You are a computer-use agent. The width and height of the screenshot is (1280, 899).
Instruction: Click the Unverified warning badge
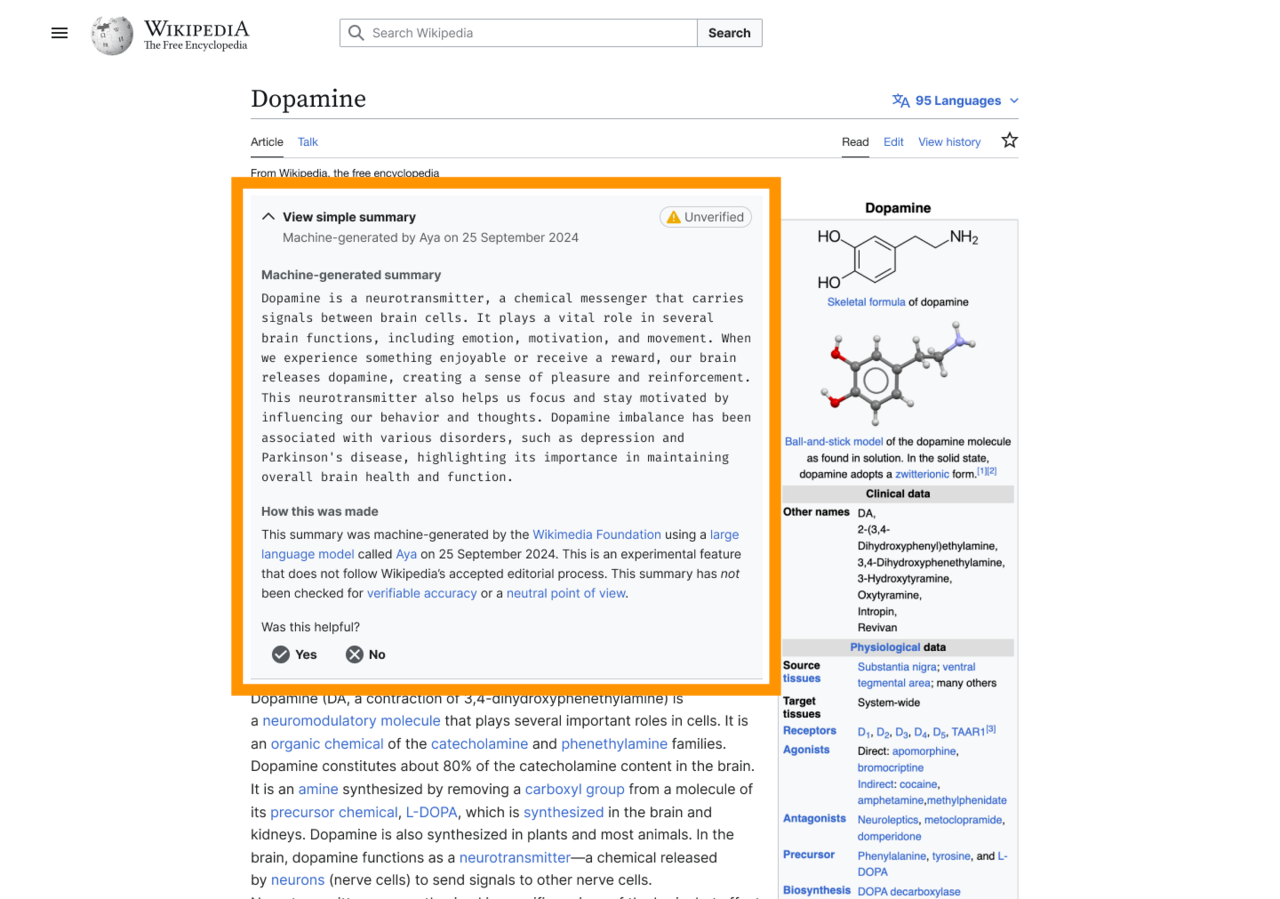706,217
